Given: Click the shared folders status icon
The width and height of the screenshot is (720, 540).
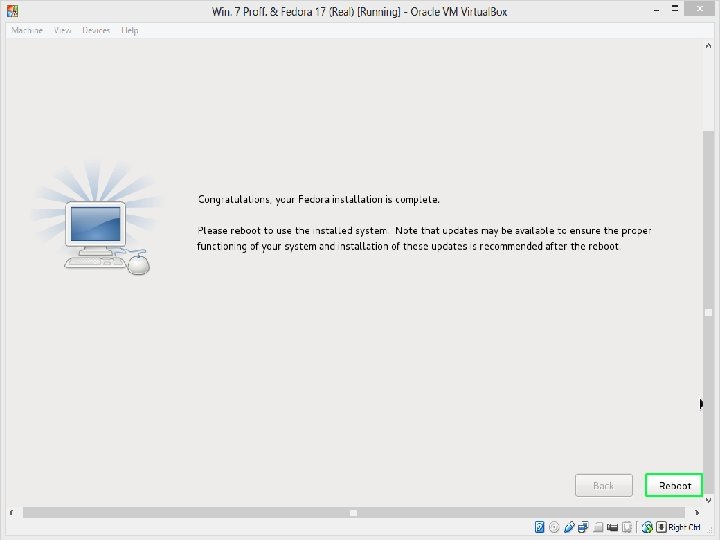Looking at the screenshot, I should [x=598, y=527].
